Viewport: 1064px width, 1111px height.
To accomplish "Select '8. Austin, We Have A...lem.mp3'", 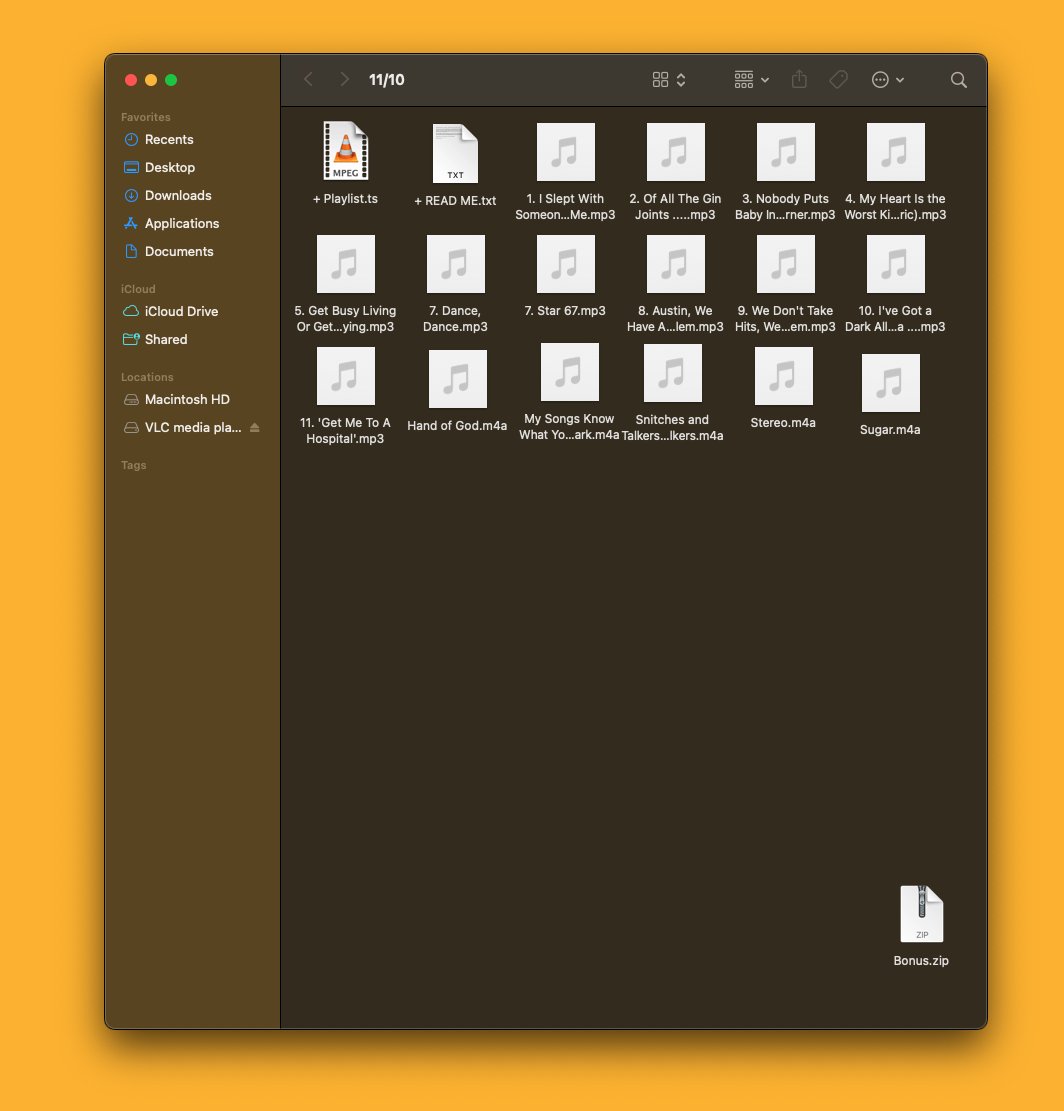I will point(675,264).
